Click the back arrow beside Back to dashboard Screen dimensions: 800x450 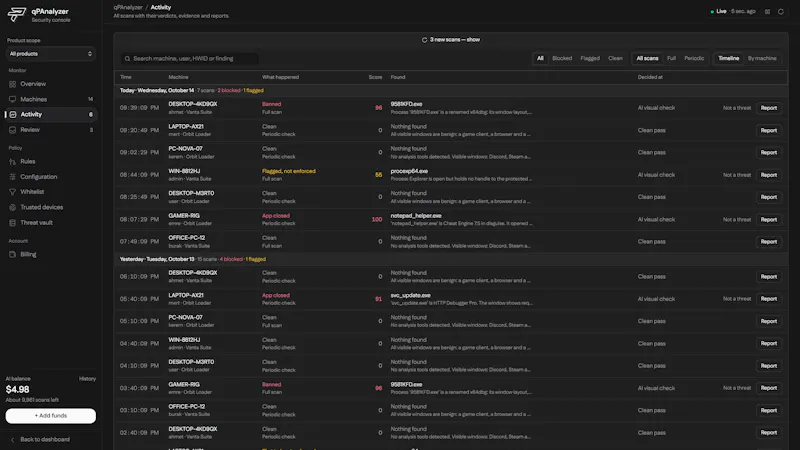(x=12, y=439)
